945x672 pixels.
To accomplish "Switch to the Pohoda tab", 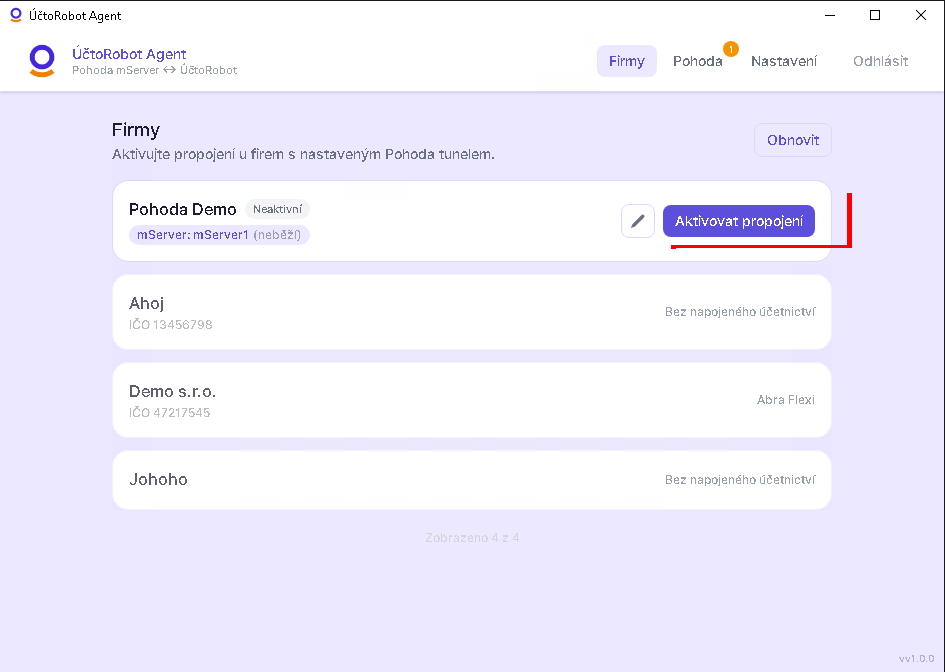I will 698,61.
